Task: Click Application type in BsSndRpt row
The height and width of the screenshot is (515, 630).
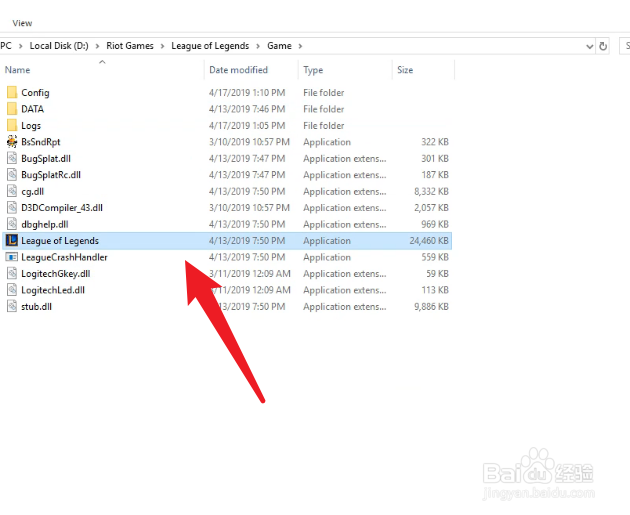Action: (327, 142)
